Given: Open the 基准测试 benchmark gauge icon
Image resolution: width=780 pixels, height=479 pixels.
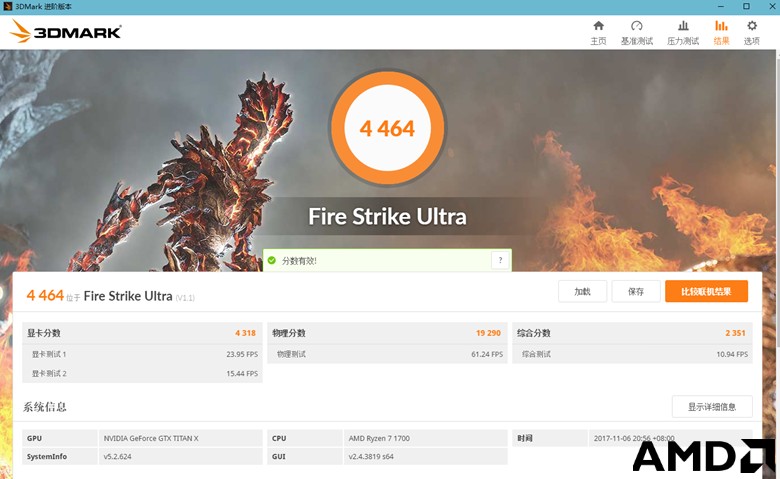Looking at the screenshot, I should pyautogui.click(x=636, y=33).
